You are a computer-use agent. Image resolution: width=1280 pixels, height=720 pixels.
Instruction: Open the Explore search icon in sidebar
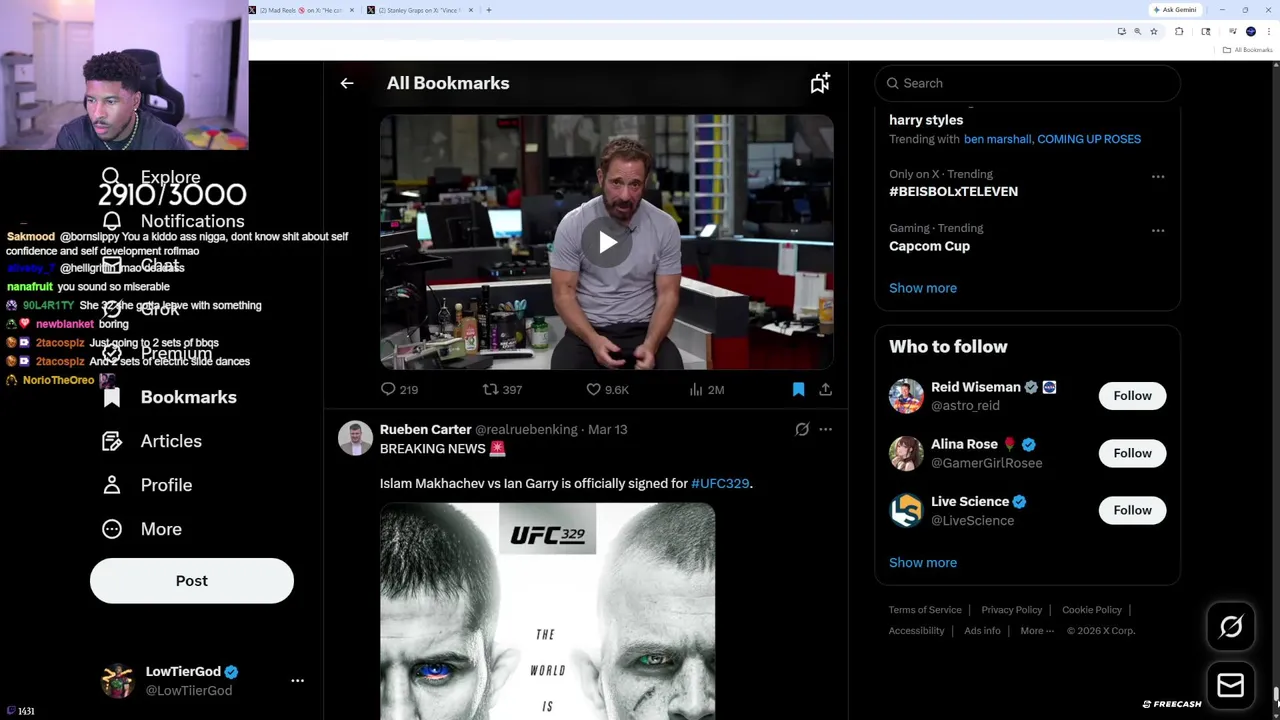111,177
